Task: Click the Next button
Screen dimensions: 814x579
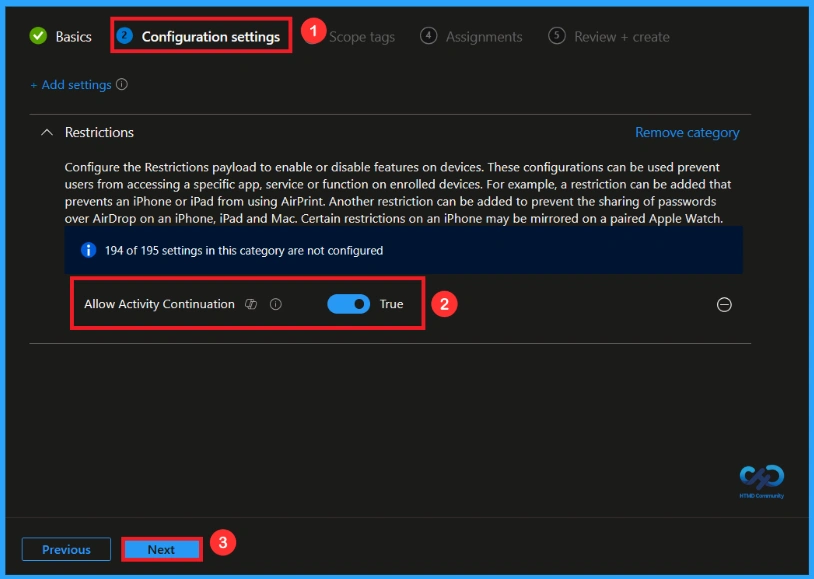Action: 161,549
